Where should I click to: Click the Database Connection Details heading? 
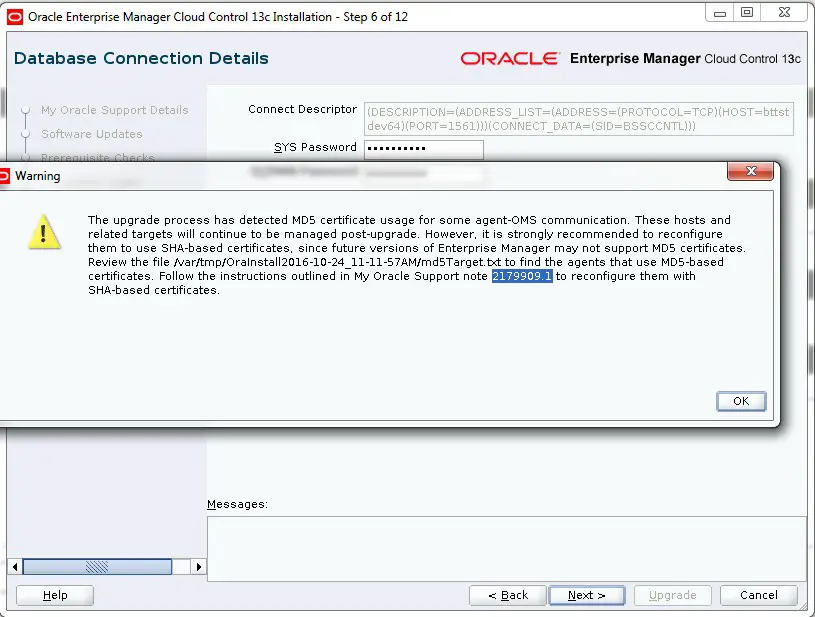[x=141, y=58]
